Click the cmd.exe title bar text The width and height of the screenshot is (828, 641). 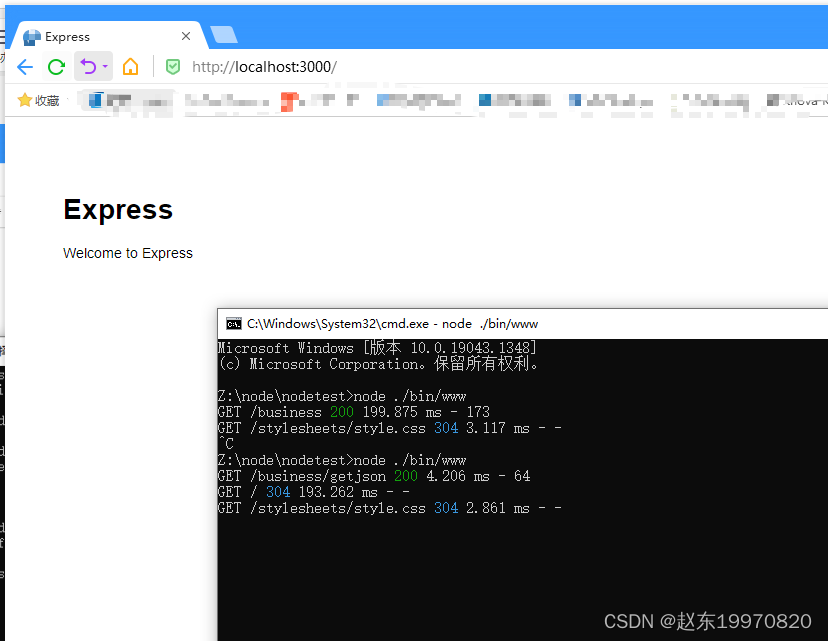[392, 324]
